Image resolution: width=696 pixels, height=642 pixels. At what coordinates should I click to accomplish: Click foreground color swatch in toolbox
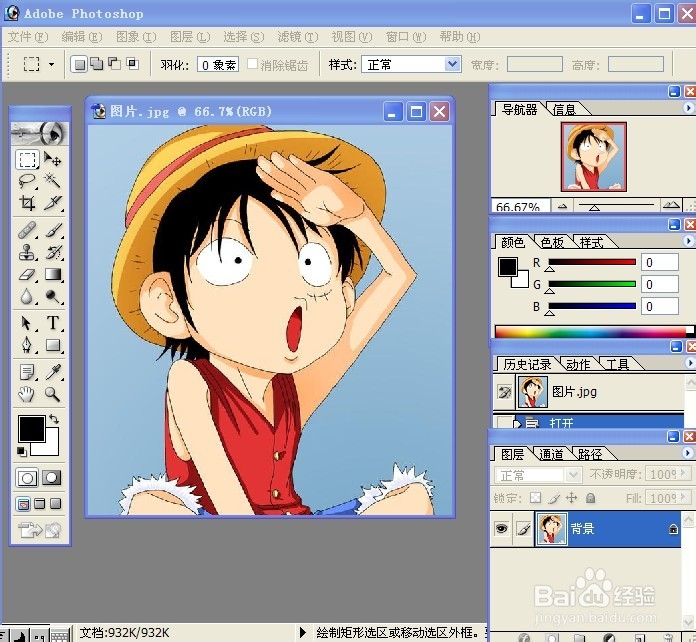[x=32, y=429]
